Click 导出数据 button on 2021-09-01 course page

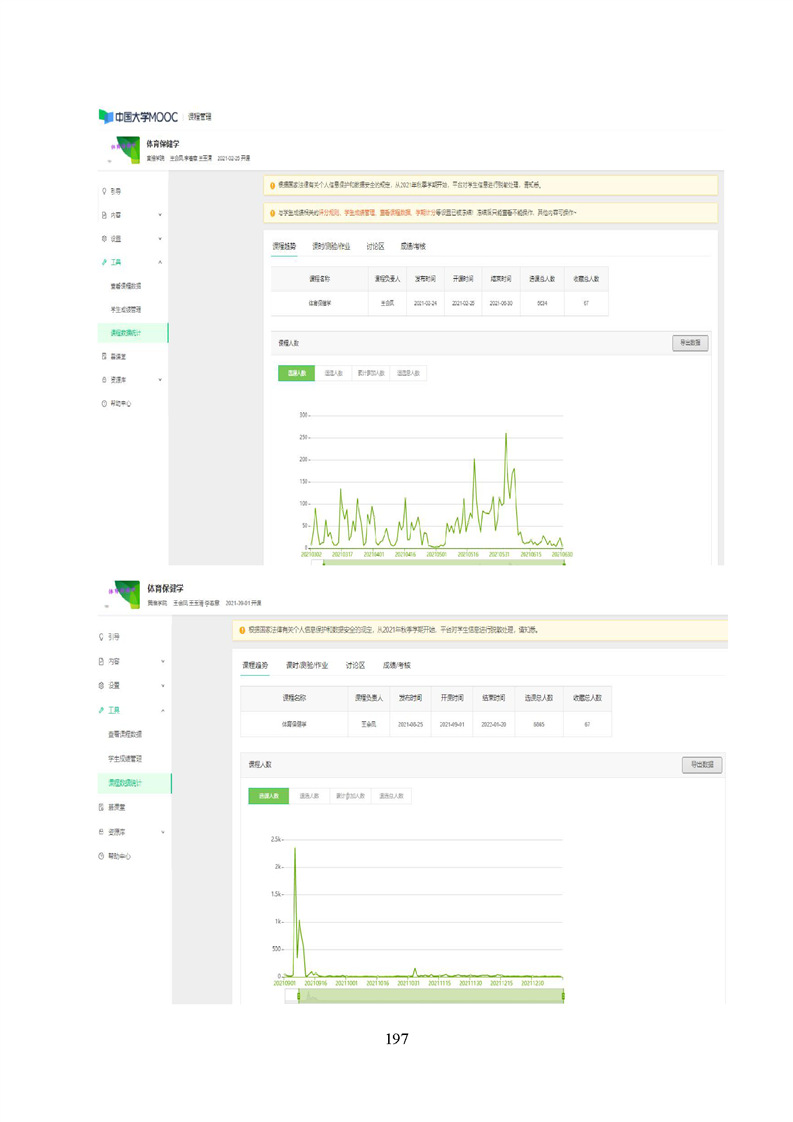click(x=702, y=765)
